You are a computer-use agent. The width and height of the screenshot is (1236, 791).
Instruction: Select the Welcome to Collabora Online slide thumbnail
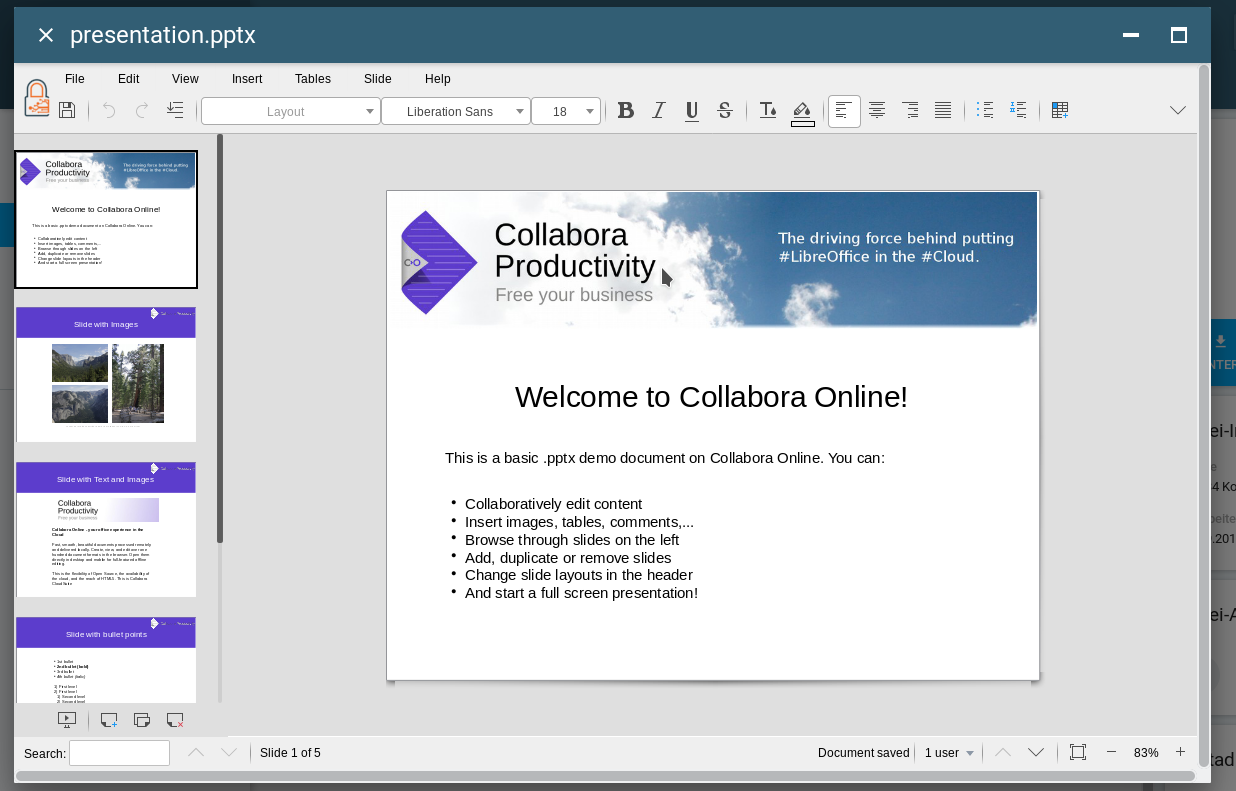pos(106,219)
